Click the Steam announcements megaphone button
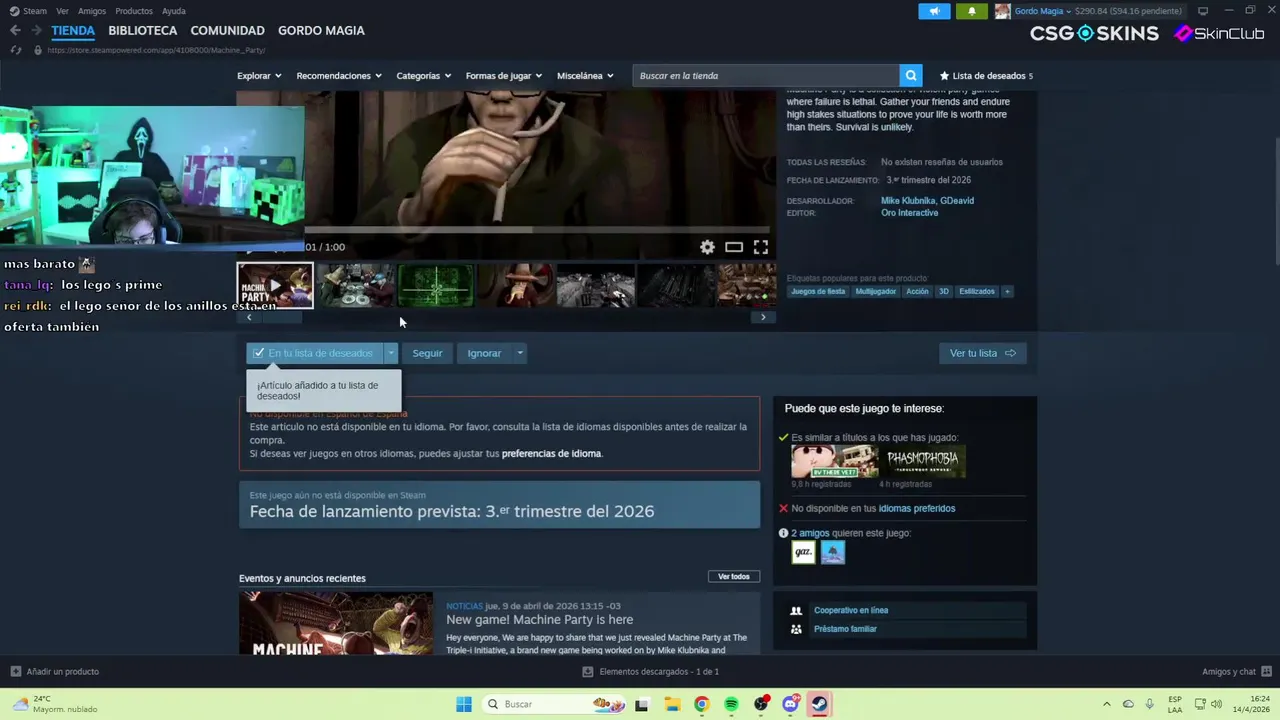 click(934, 11)
